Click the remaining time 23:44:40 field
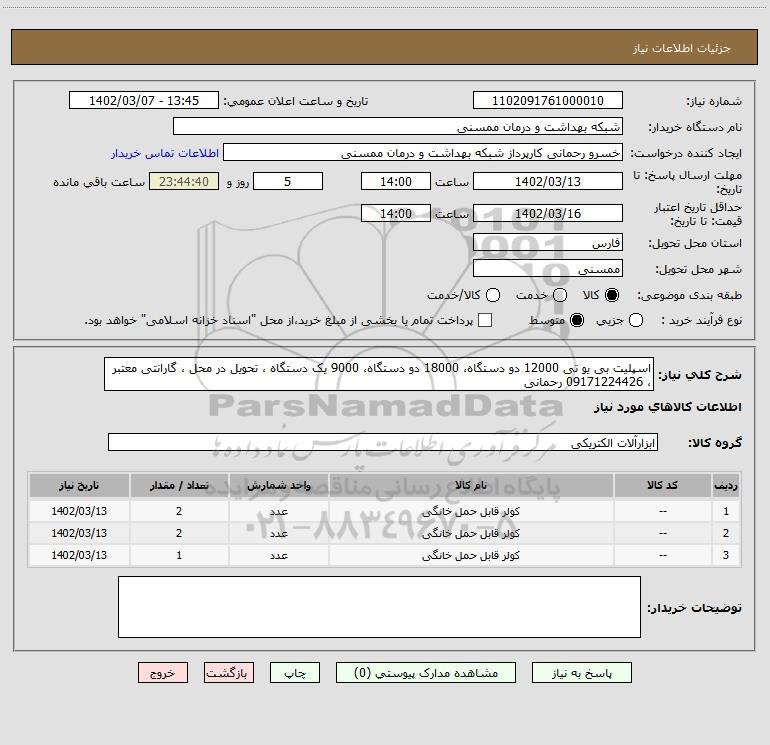This screenshot has height=745, width=770. 184,182
